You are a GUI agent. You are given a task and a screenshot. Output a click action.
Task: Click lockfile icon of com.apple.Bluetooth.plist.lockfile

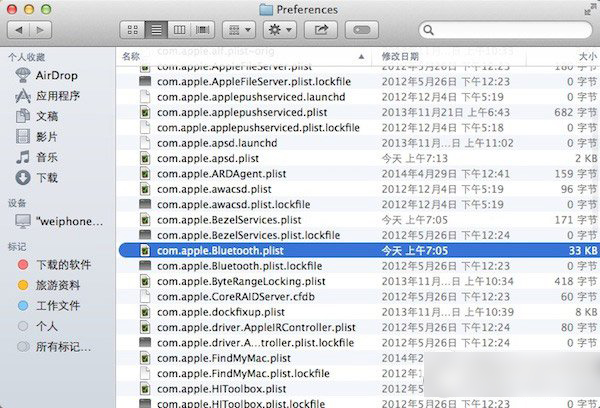pos(145,266)
